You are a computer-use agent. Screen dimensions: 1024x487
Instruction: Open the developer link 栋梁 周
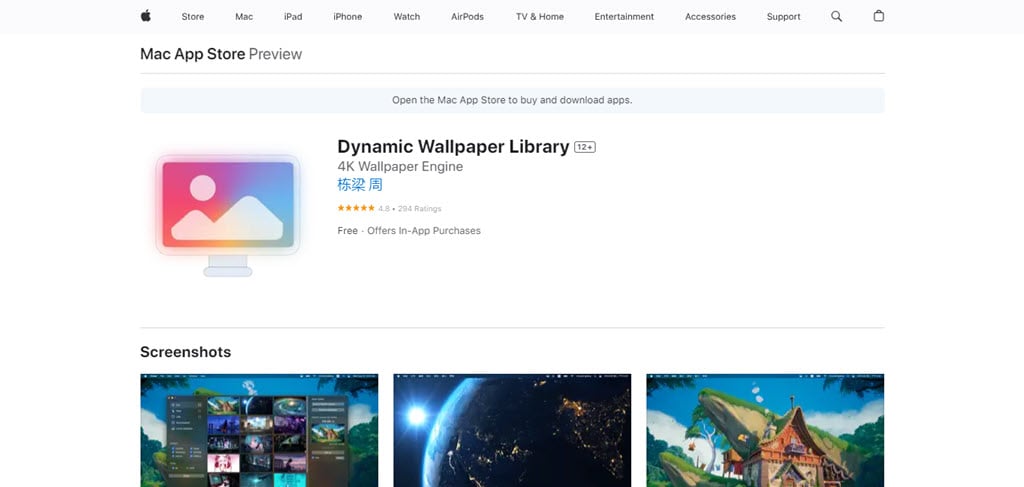click(360, 185)
